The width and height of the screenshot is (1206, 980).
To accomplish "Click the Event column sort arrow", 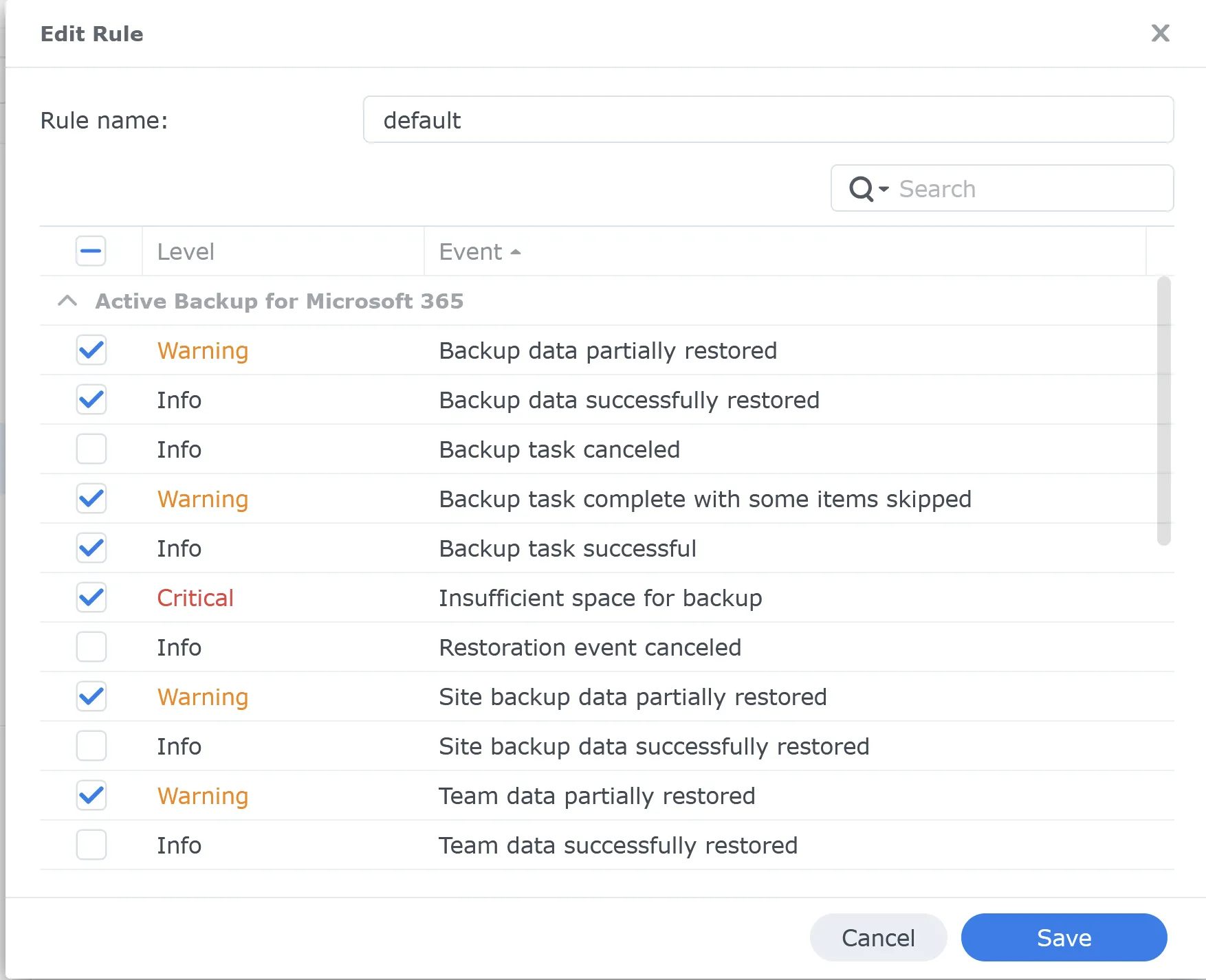I will tap(516, 252).
